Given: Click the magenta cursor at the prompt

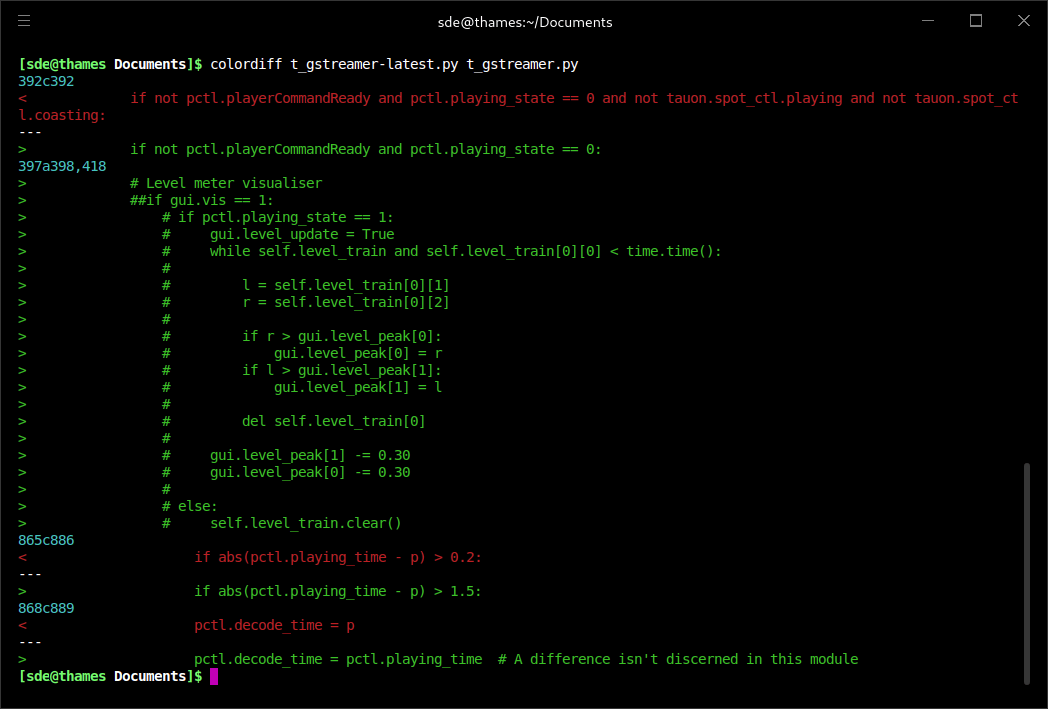Looking at the screenshot, I should tap(214, 676).
